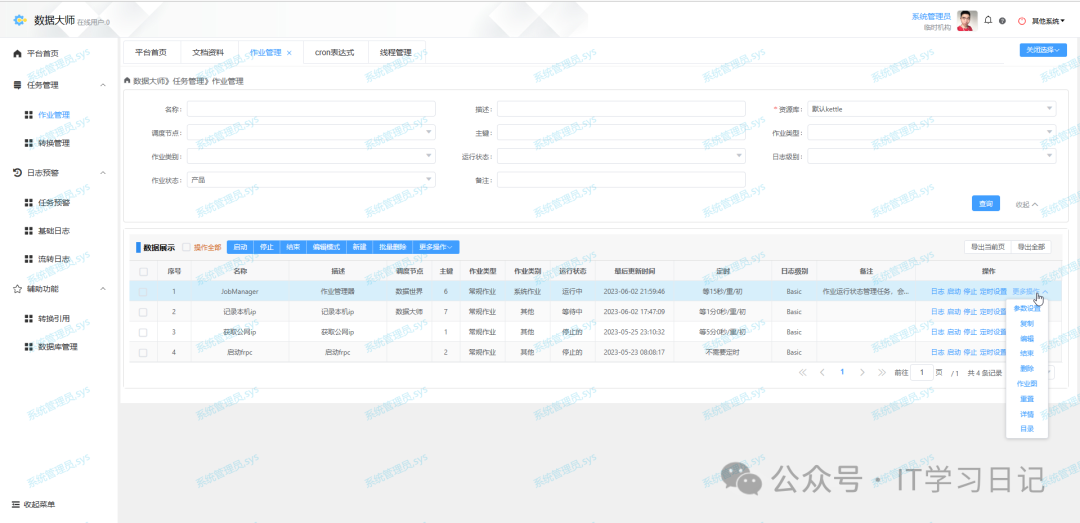The width and height of the screenshot is (1080, 523).
Task: Click the help question mark icon
Action: pyautogui.click(x=1002, y=21)
